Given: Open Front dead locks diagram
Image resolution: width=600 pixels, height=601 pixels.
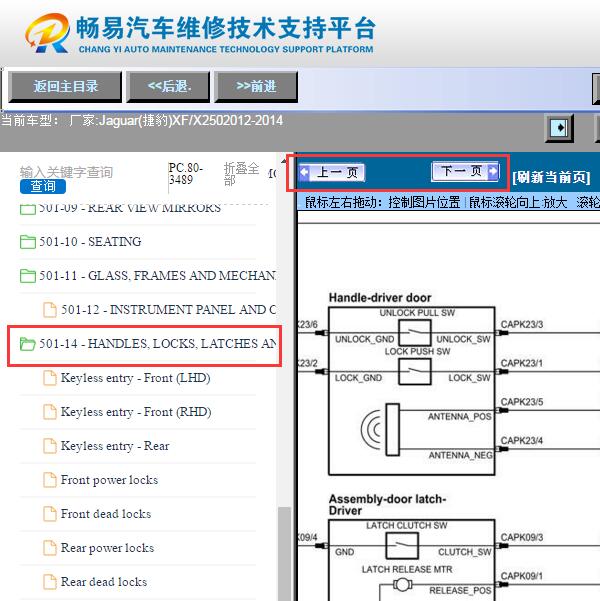Looking at the screenshot, I should pyautogui.click(x=106, y=514).
